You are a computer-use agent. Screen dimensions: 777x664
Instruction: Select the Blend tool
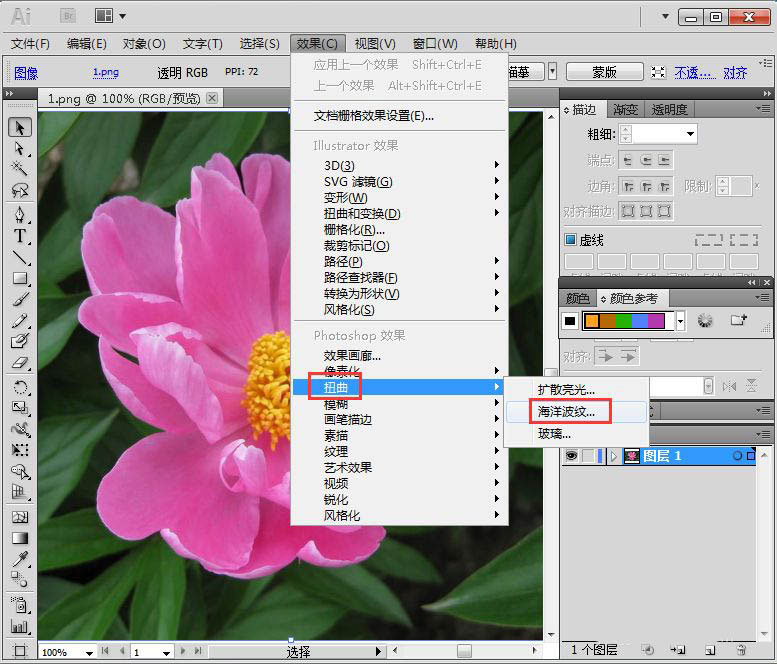20,580
